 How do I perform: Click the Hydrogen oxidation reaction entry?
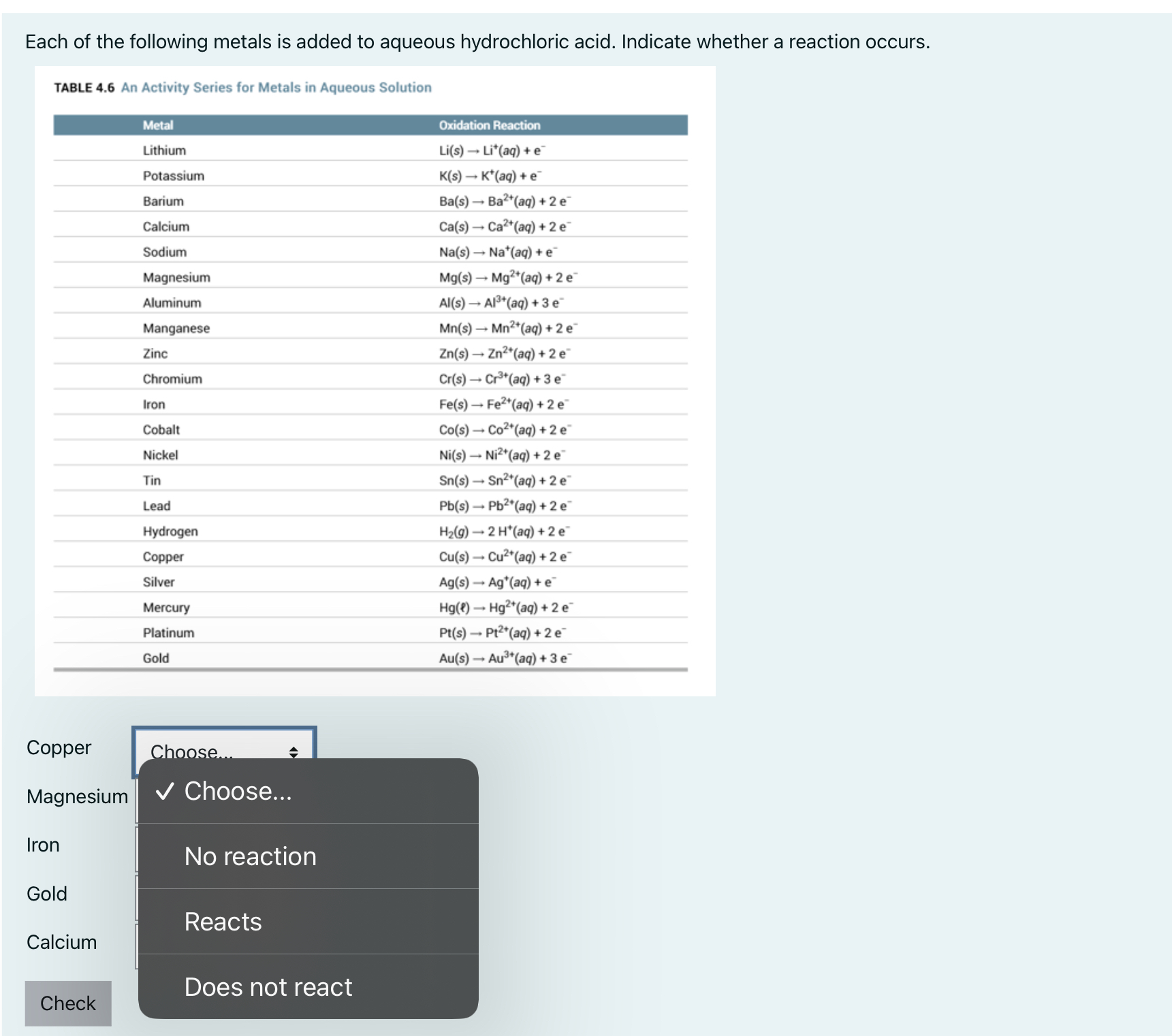pos(503,531)
